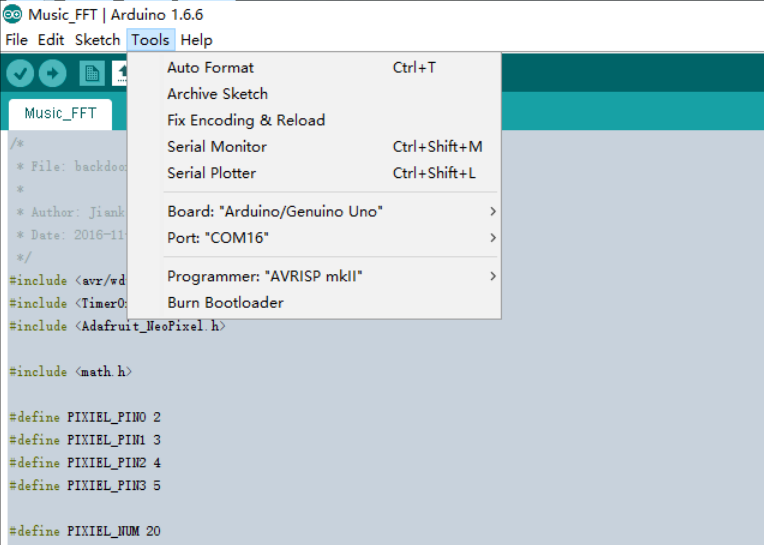764x545 pixels.
Task: Click the math.h include line
Action: click(71, 372)
